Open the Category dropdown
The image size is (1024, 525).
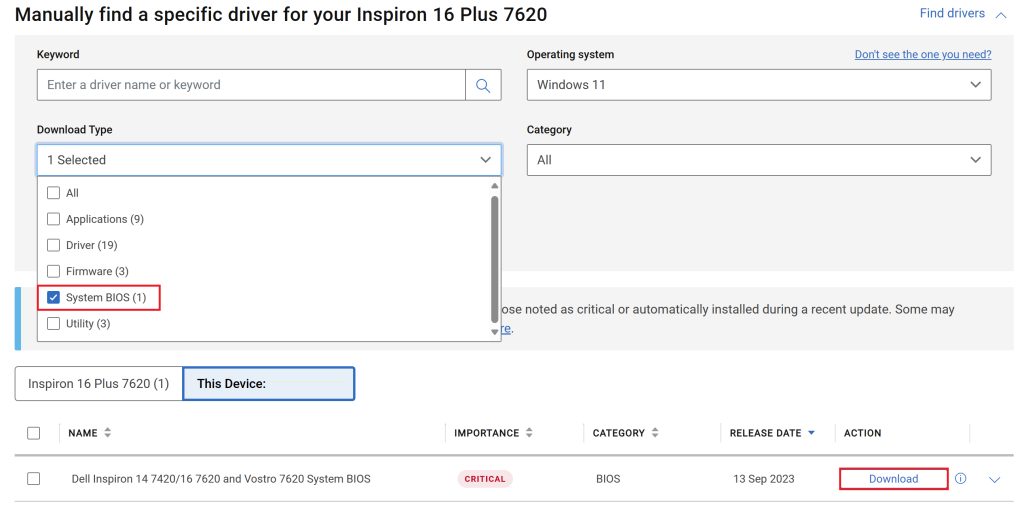point(758,160)
